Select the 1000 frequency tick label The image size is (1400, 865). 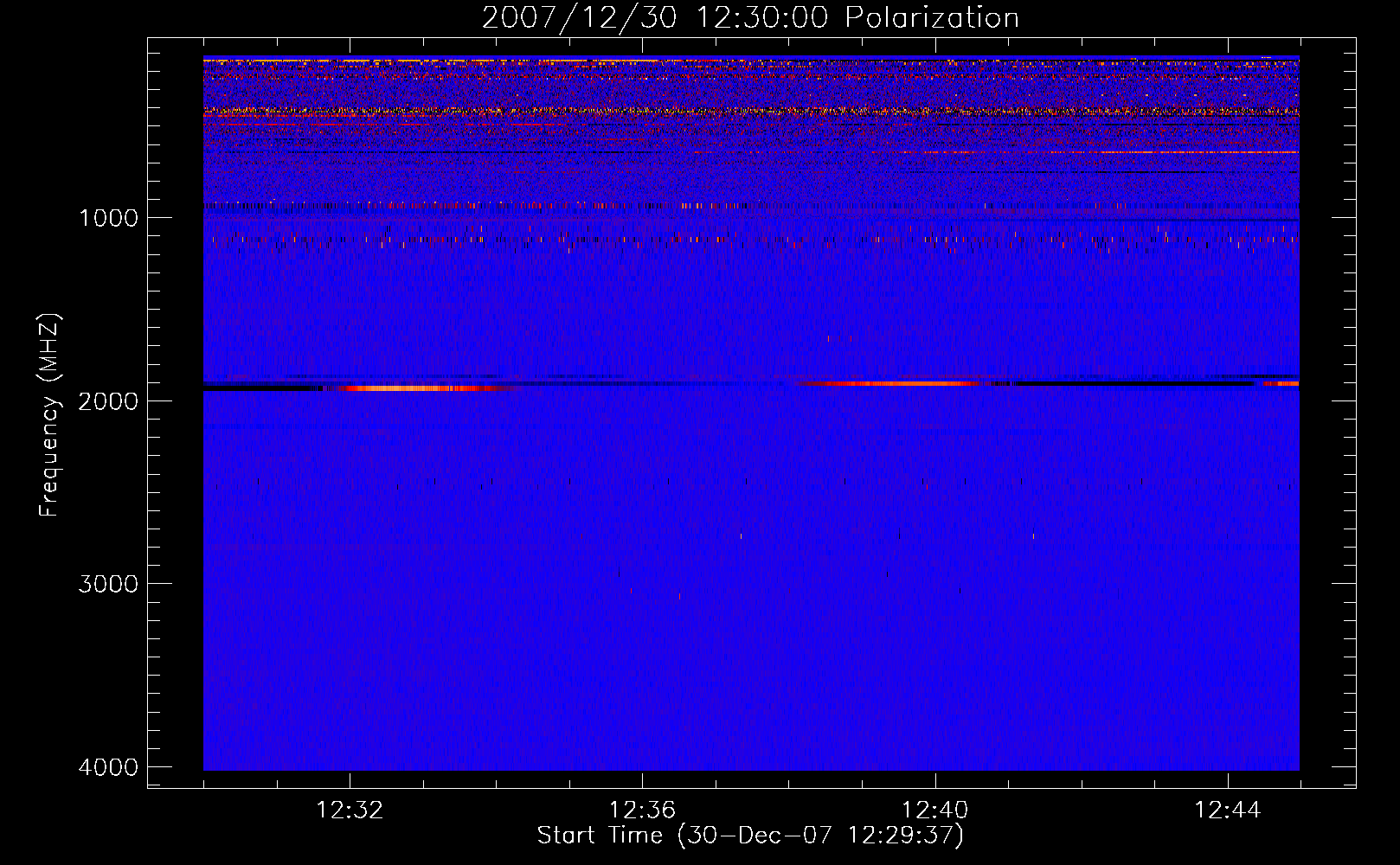pyautogui.click(x=108, y=218)
